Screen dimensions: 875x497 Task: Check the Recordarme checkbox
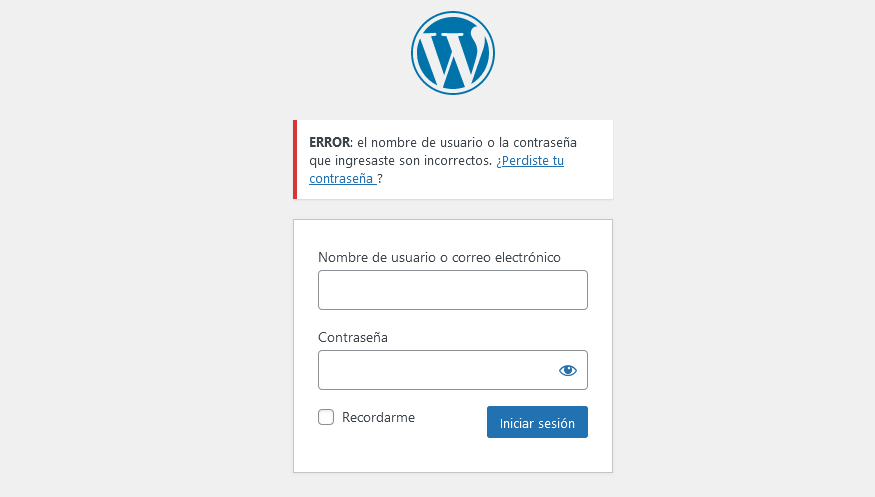(326, 417)
